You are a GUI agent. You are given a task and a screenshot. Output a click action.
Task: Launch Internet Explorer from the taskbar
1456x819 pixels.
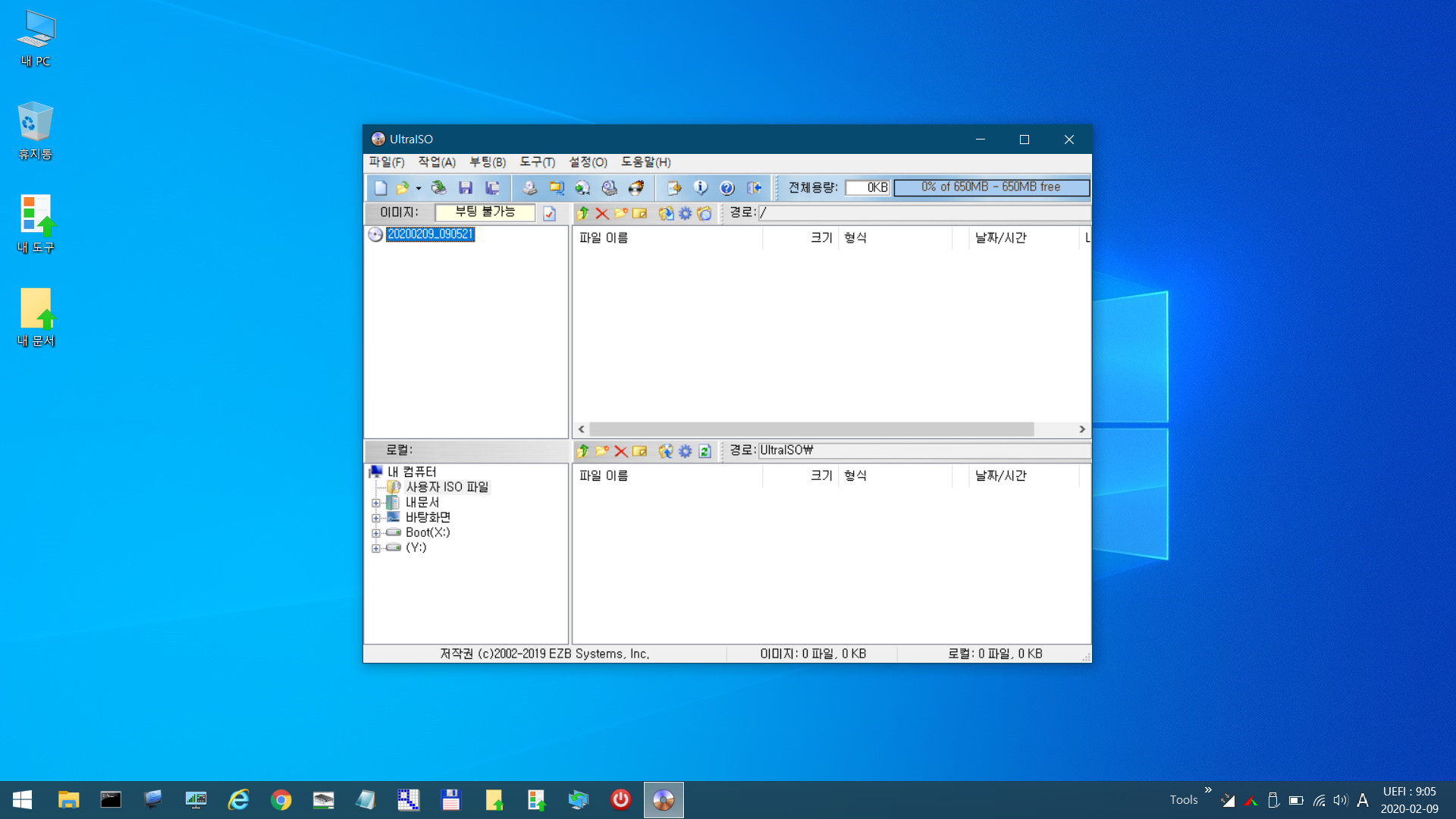pyautogui.click(x=239, y=800)
